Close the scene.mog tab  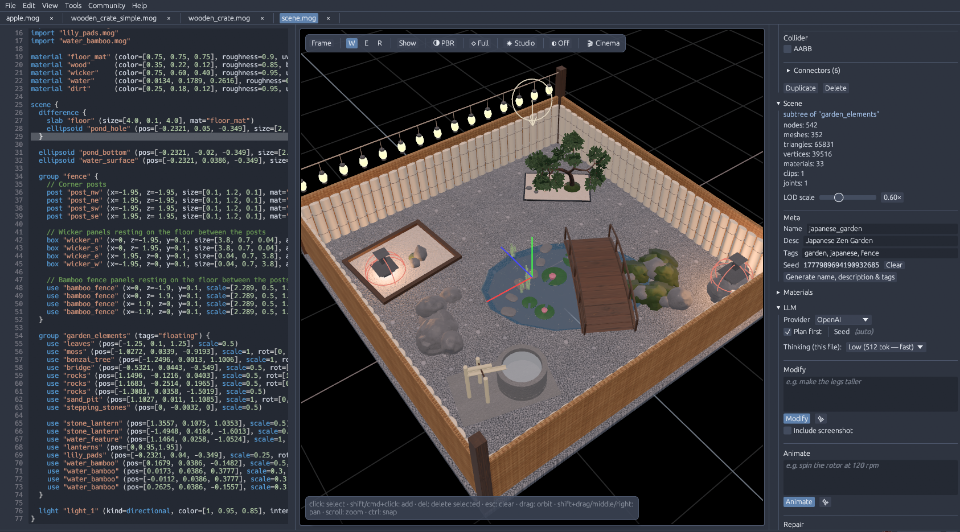(x=328, y=18)
